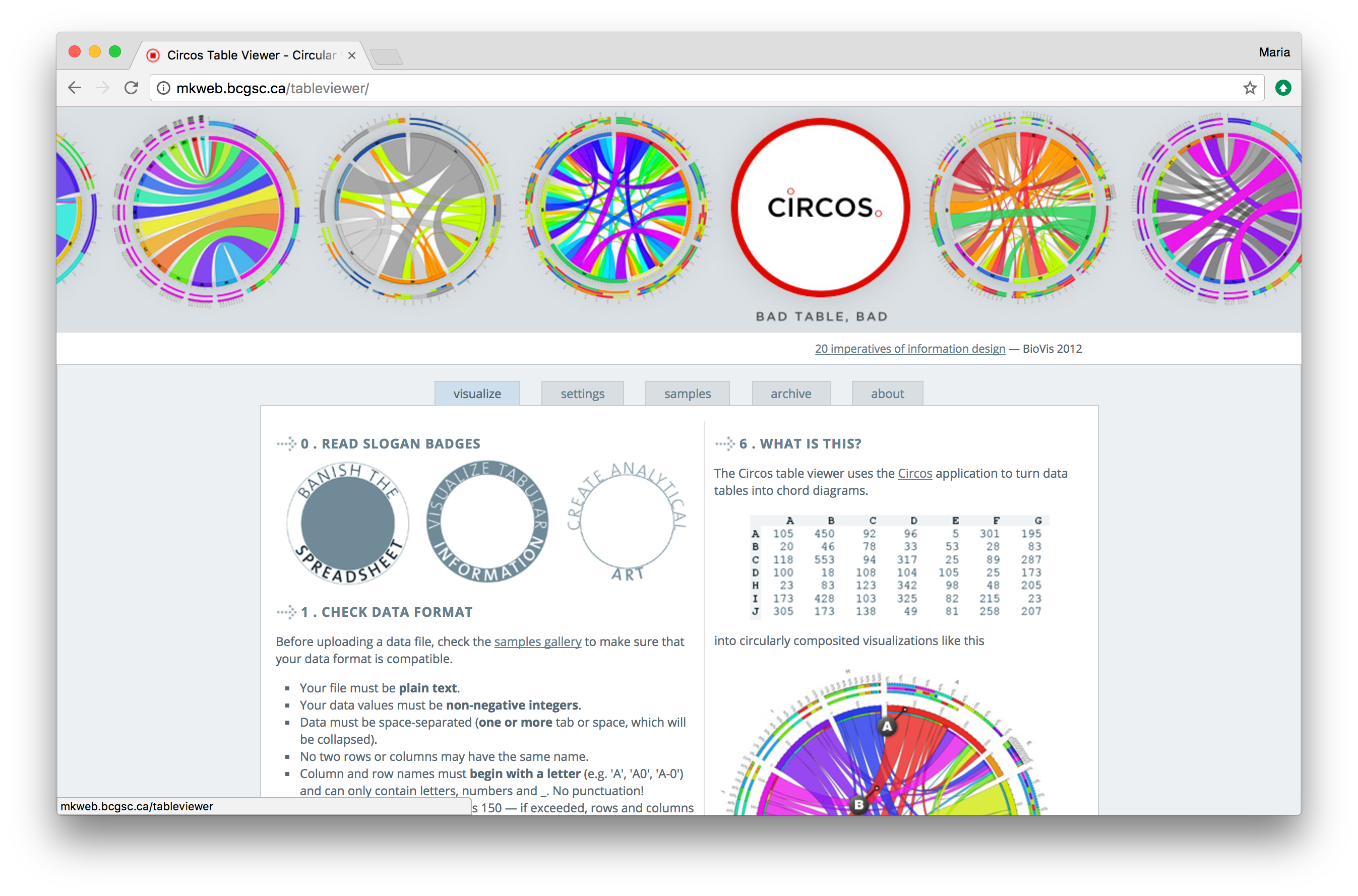The height and width of the screenshot is (896, 1358).
Task: Open the 20 imperatives of information design link
Action: click(x=910, y=349)
